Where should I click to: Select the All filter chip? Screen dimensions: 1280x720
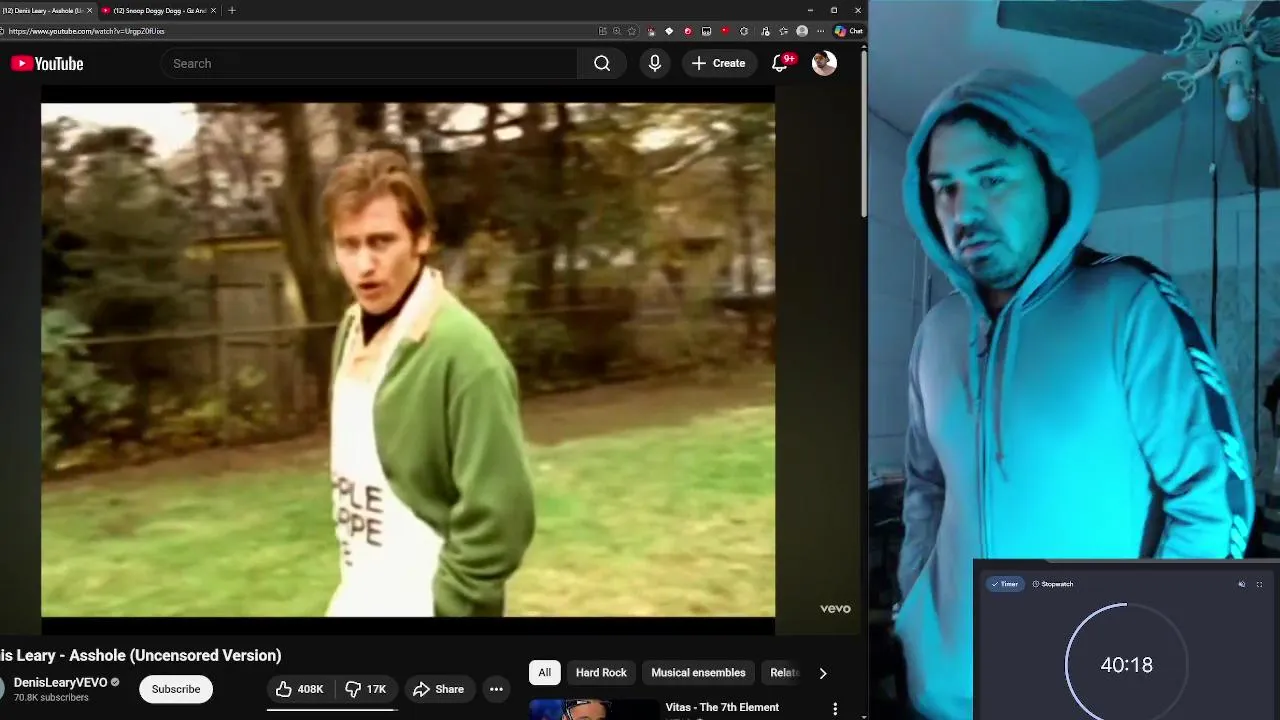click(544, 673)
